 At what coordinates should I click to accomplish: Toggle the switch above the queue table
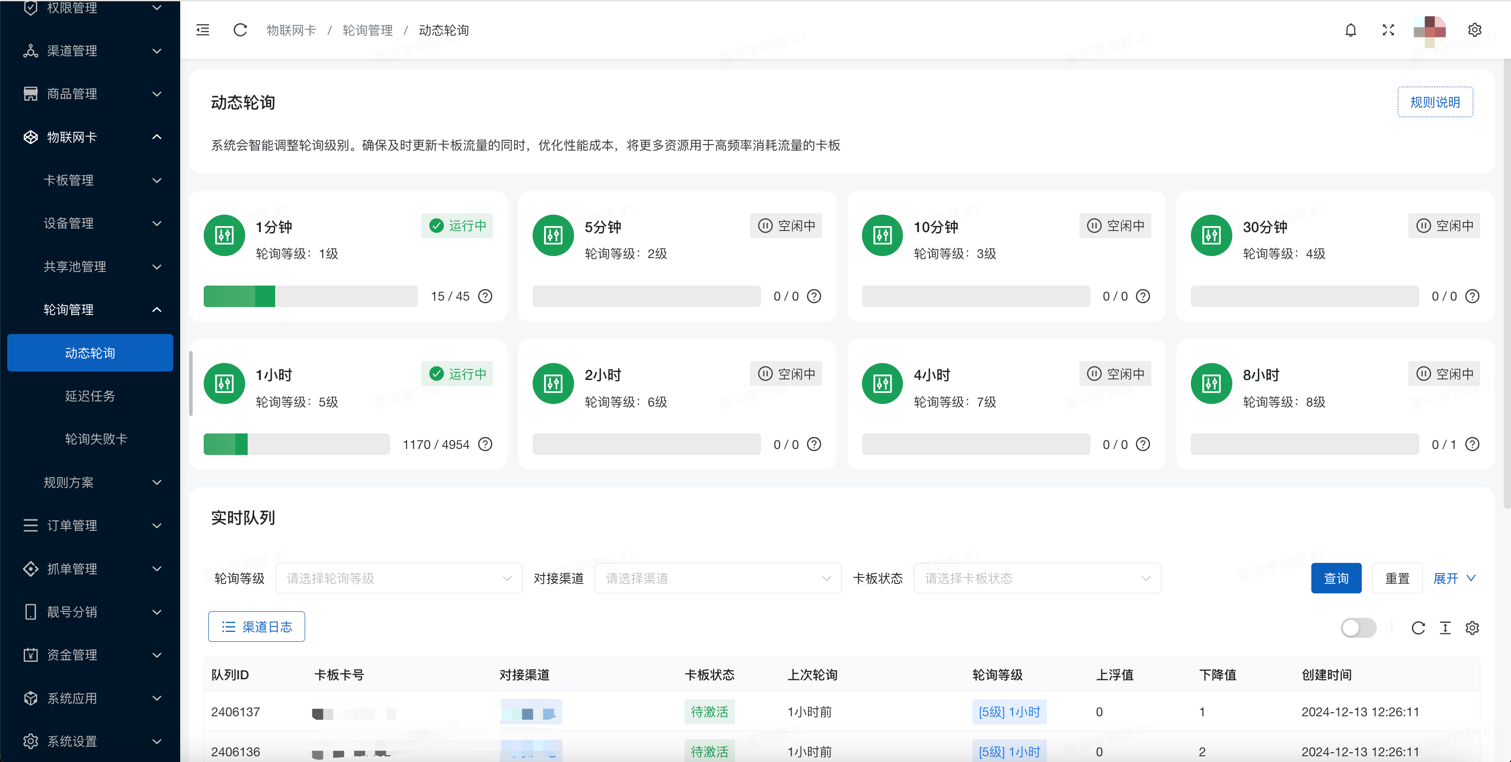(1358, 627)
